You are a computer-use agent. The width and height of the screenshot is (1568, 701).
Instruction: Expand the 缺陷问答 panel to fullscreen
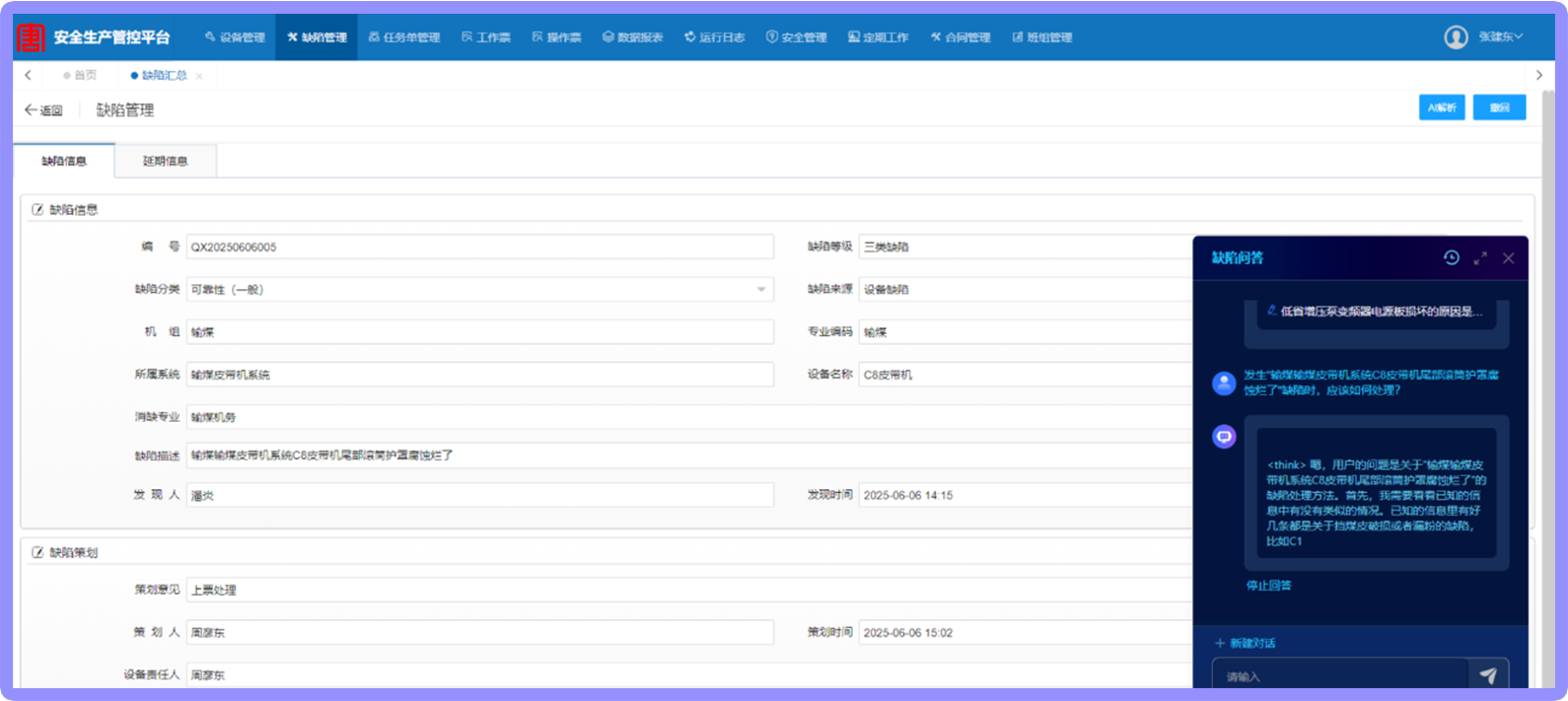tap(1480, 258)
